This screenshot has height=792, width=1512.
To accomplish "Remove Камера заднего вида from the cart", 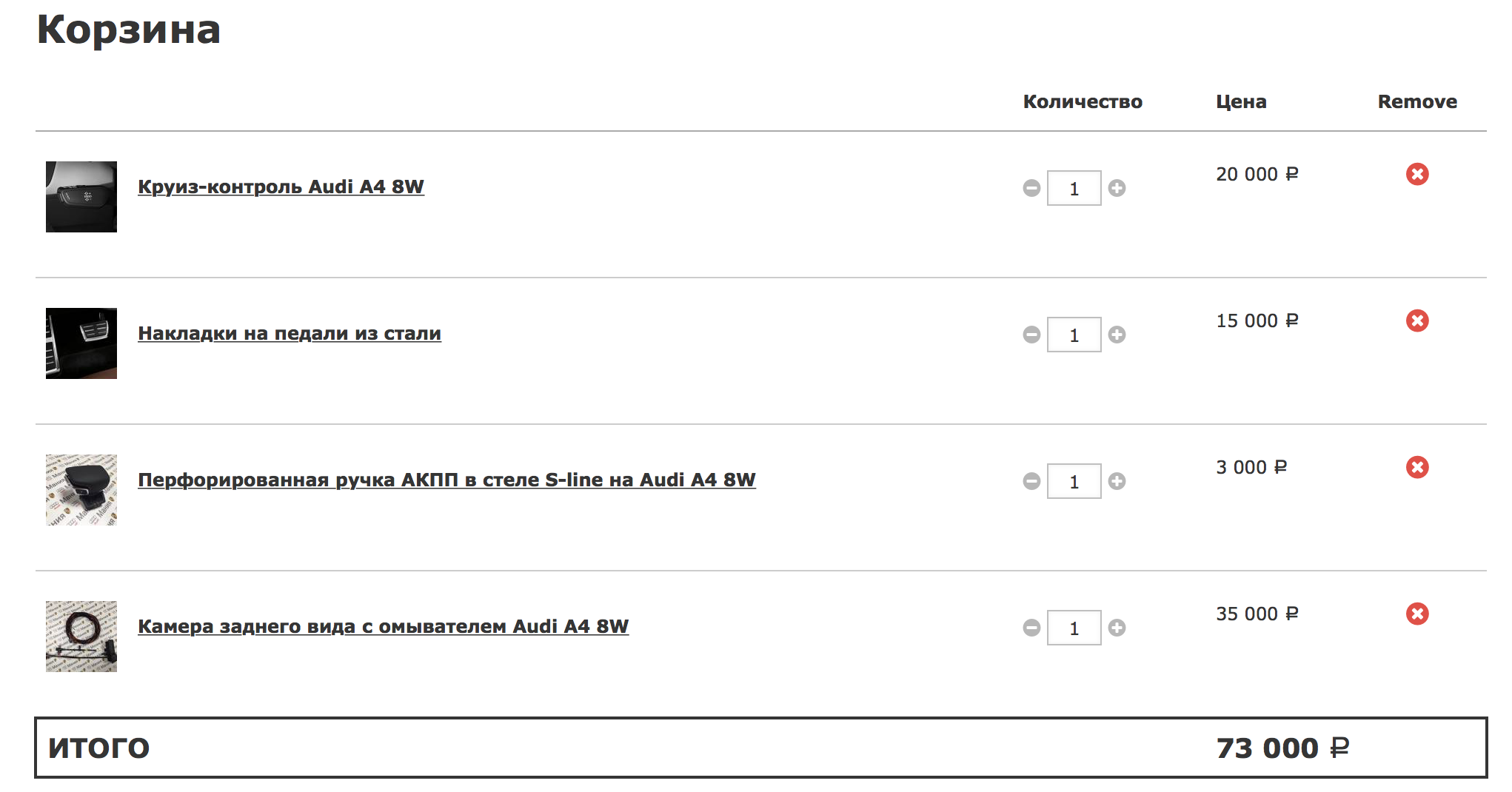I will [x=1417, y=614].
